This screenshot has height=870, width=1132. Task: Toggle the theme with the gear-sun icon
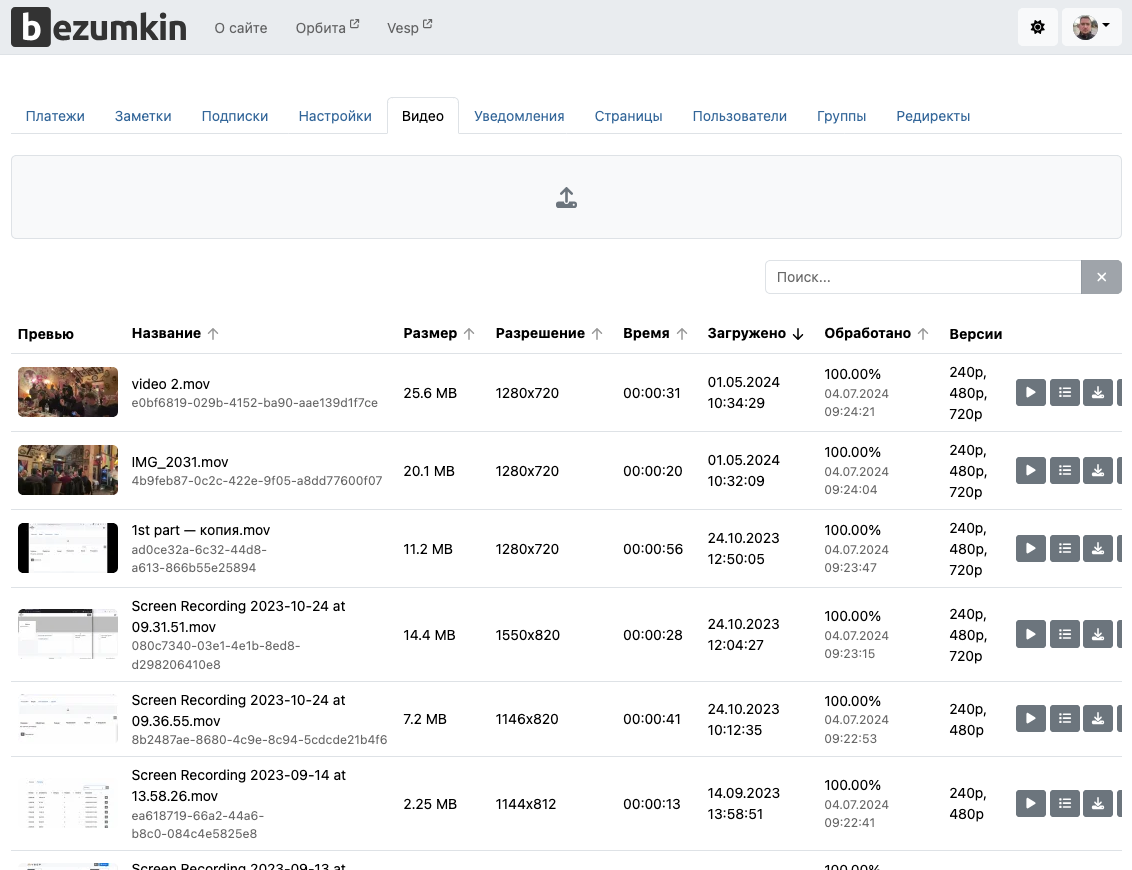pos(1037,27)
